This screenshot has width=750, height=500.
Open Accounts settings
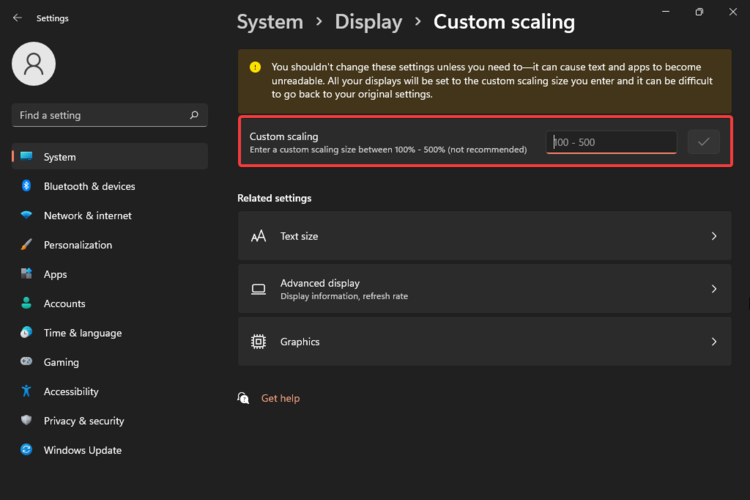click(110, 303)
